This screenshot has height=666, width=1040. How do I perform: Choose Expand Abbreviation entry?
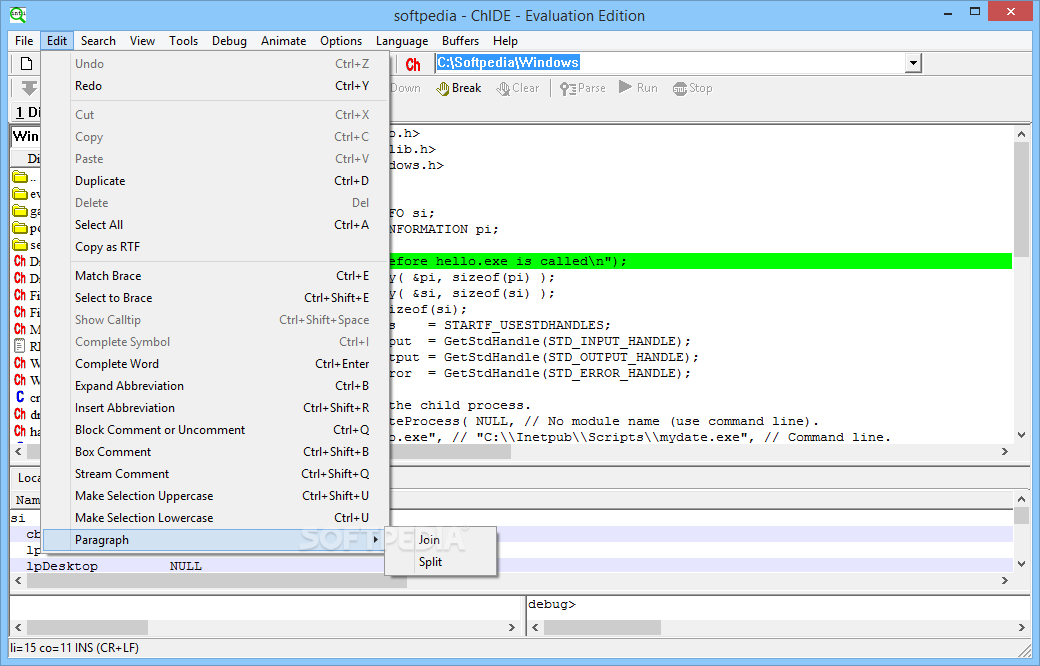pos(216,386)
